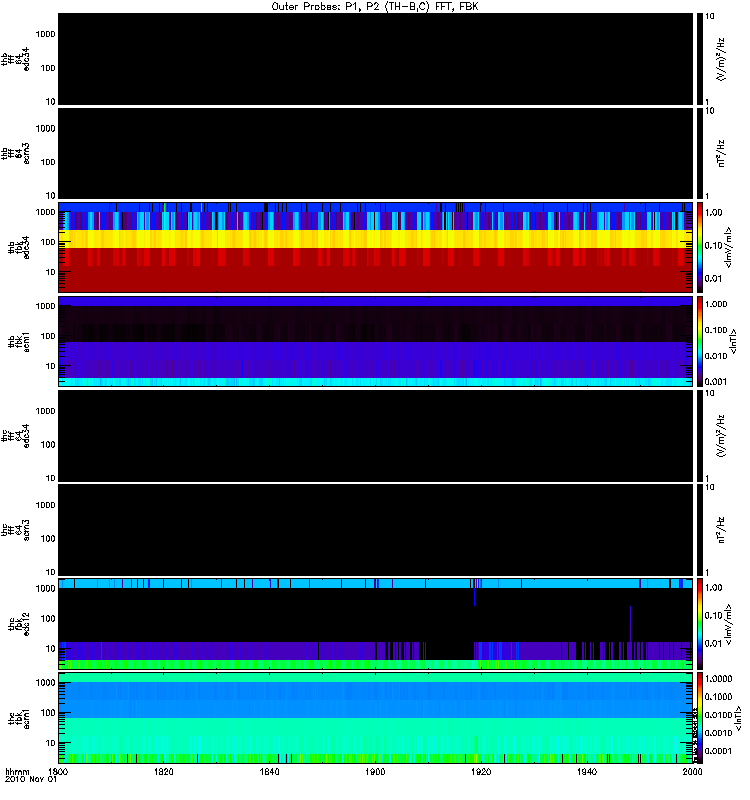Select the thc fbk scm1 spectrogram panel
This screenshot has height=800, width=750.
point(375,718)
